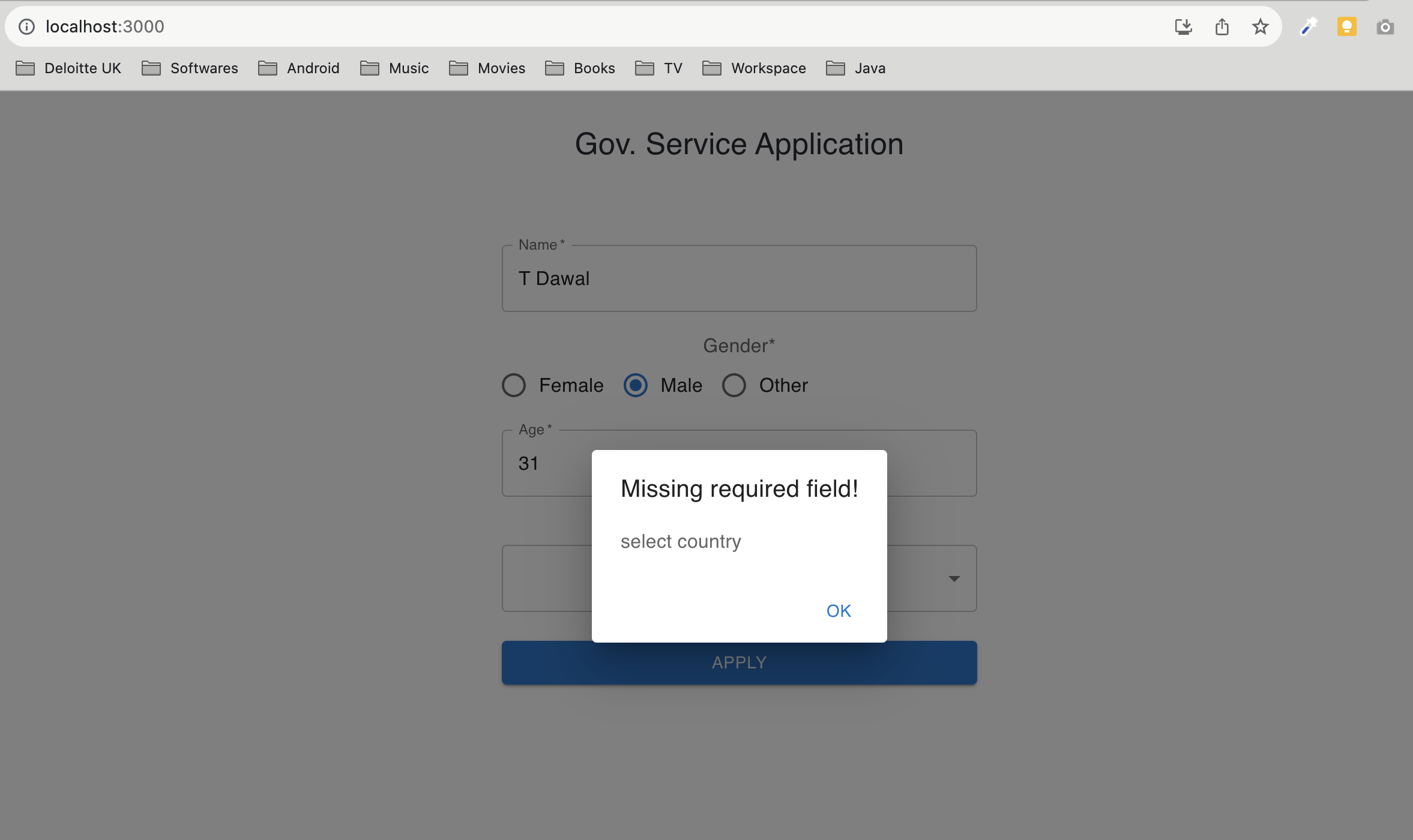Select the Other gender radio button
Viewport: 1413px width, 840px height.
734,385
